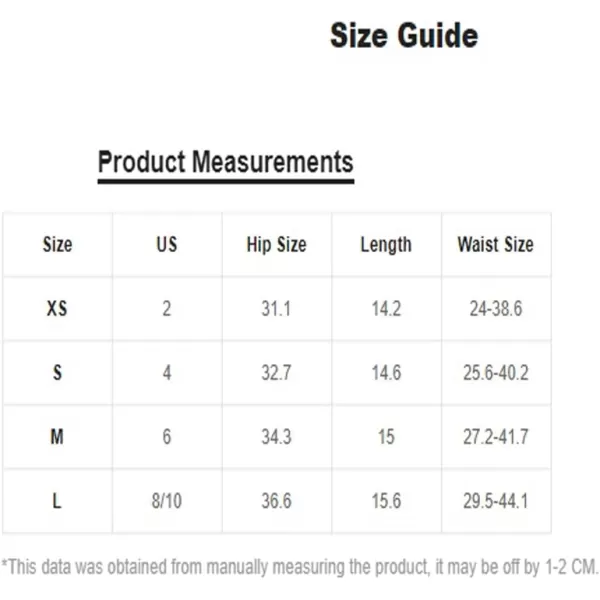
Task: Select the Length column header
Action: pyautogui.click(x=386, y=245)
